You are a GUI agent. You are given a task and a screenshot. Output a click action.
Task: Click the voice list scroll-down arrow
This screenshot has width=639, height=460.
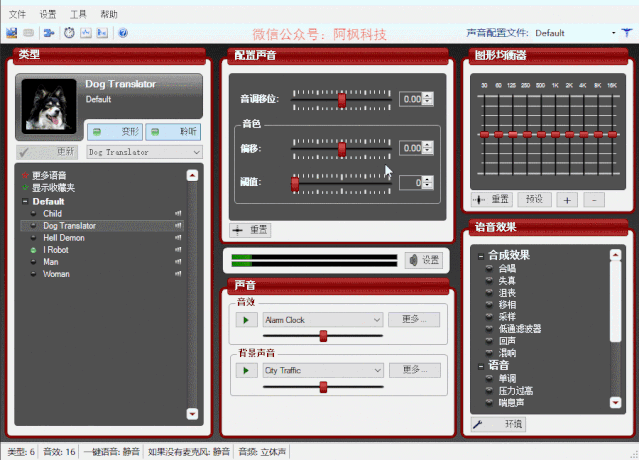[192, 414]
